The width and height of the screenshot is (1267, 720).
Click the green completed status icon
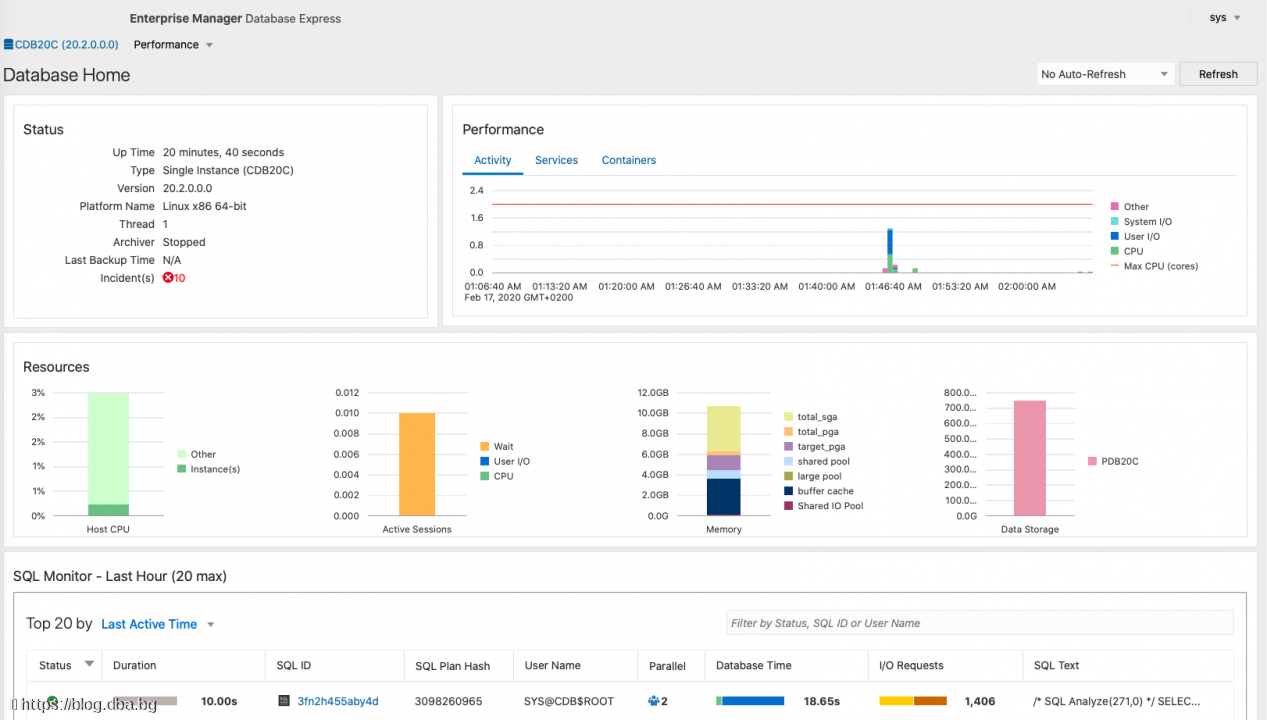point(52,701)
